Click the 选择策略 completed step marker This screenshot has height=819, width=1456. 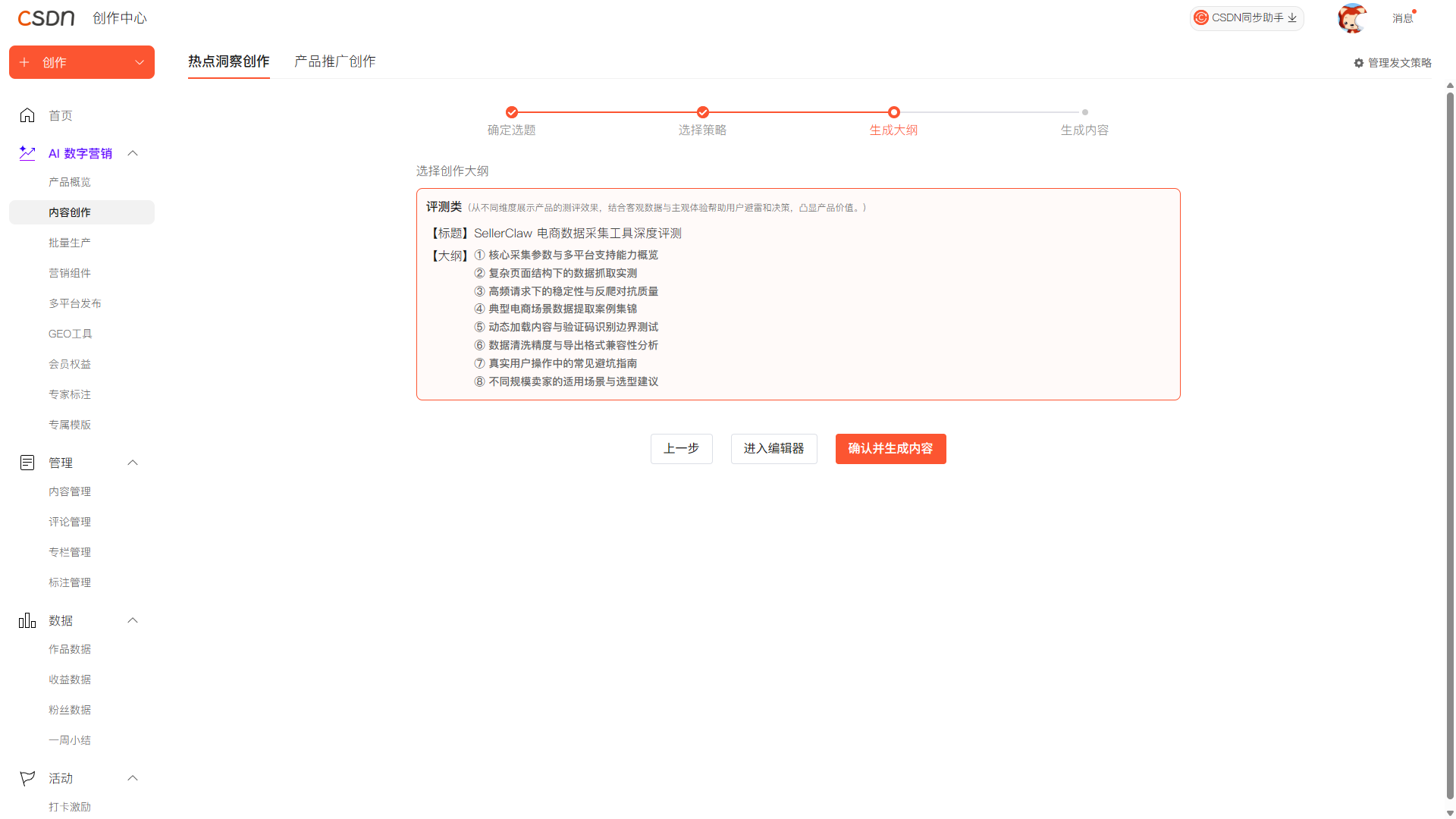(x=703, y=112)
